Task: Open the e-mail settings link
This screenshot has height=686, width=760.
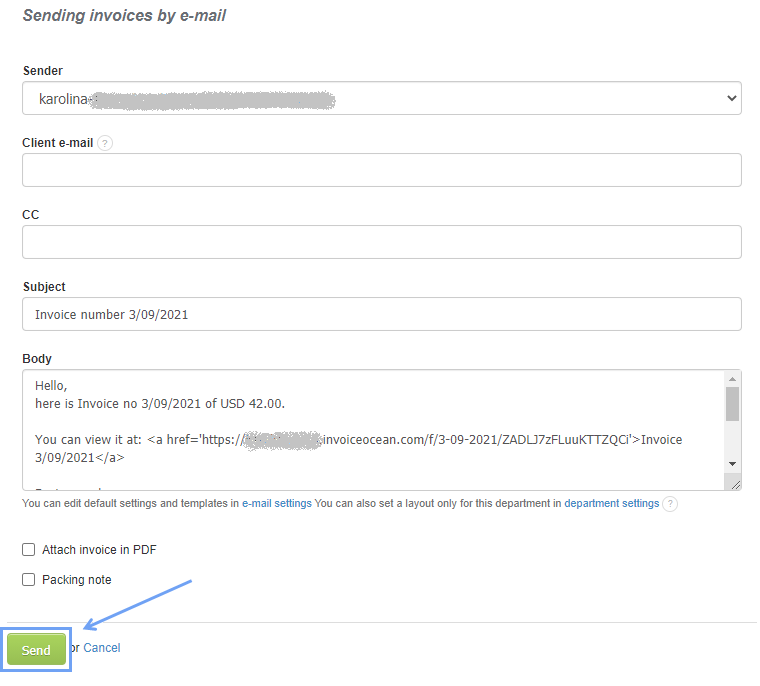Action: tap(277, 504)
